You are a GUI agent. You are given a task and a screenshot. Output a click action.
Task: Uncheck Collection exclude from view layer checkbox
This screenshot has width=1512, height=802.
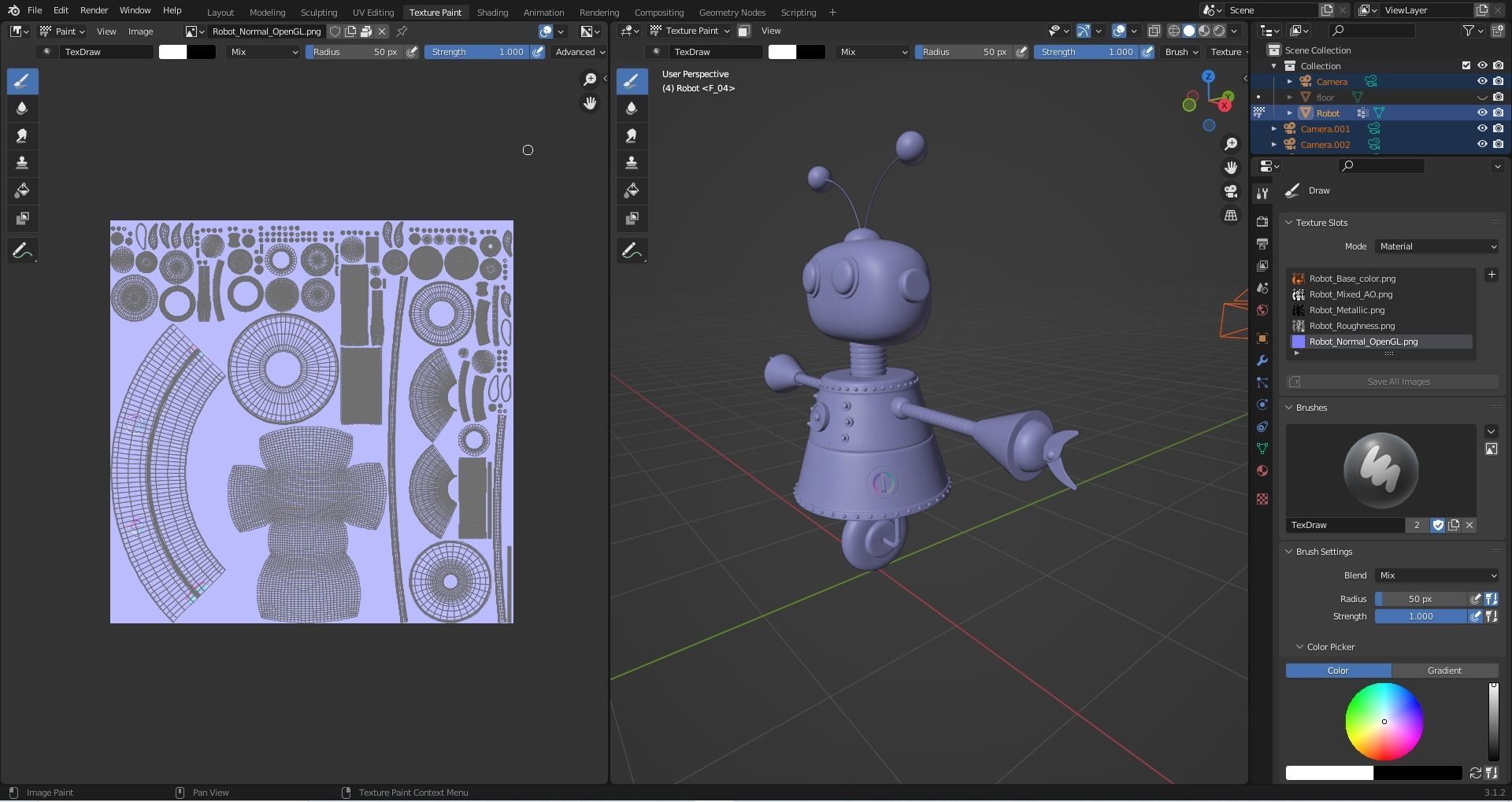(x=1466, y=65)
